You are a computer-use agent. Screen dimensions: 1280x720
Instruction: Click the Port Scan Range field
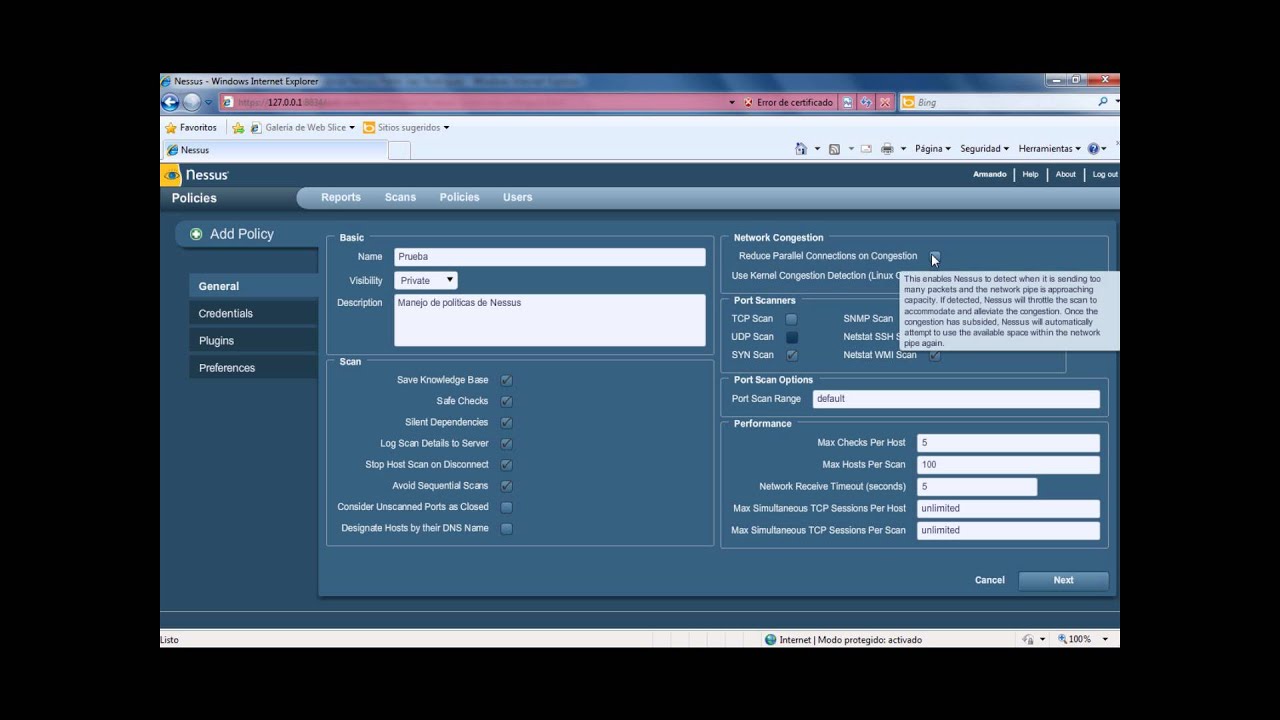click(x=956, y=399)
